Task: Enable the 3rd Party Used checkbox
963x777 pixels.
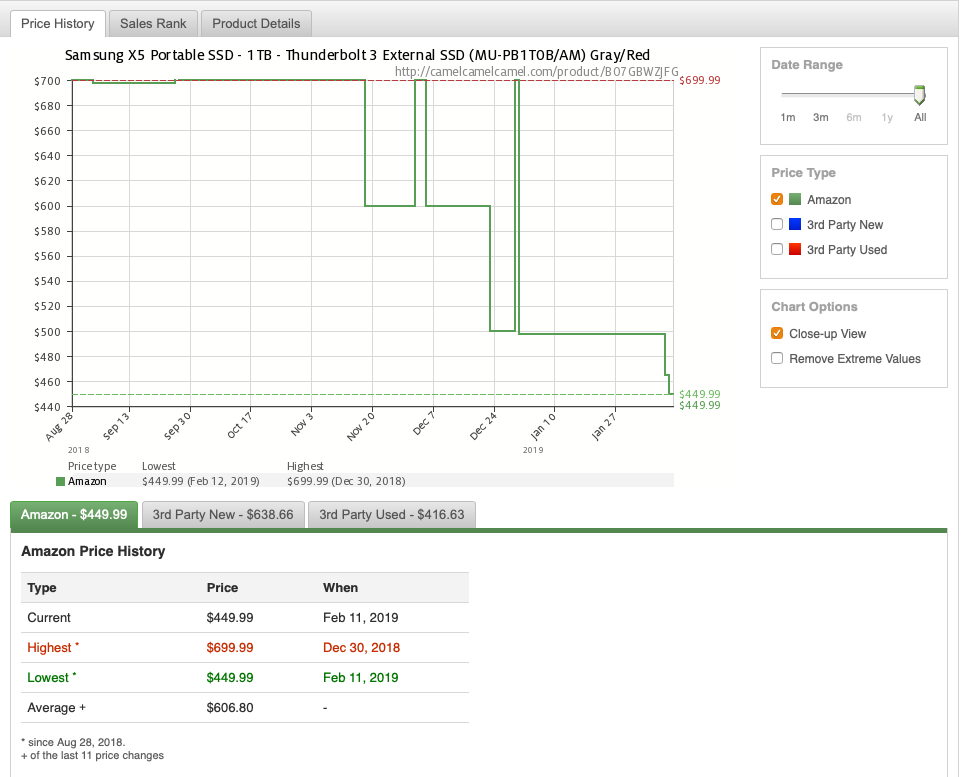Action: click(x=777, y=249)
